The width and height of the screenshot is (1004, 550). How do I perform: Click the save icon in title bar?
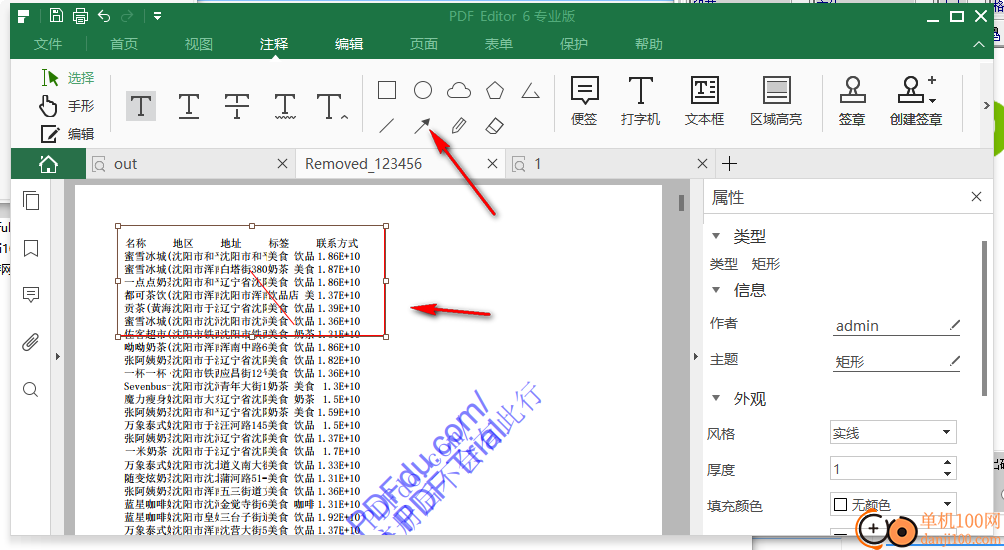pos(56,16)
